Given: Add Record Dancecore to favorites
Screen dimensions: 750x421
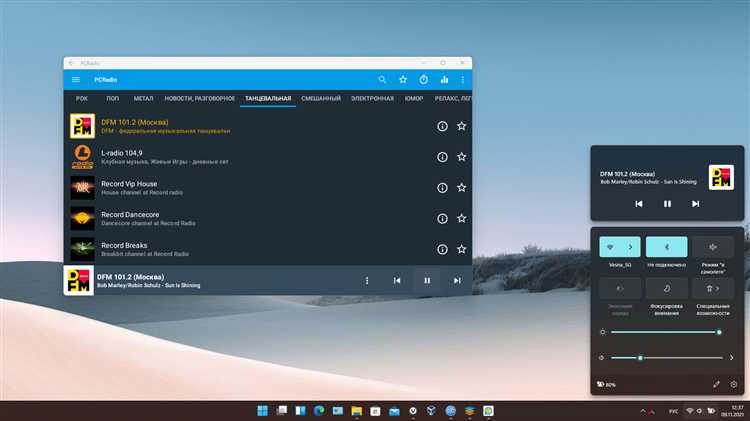Looking at the screenshot, I should (461, 219).
